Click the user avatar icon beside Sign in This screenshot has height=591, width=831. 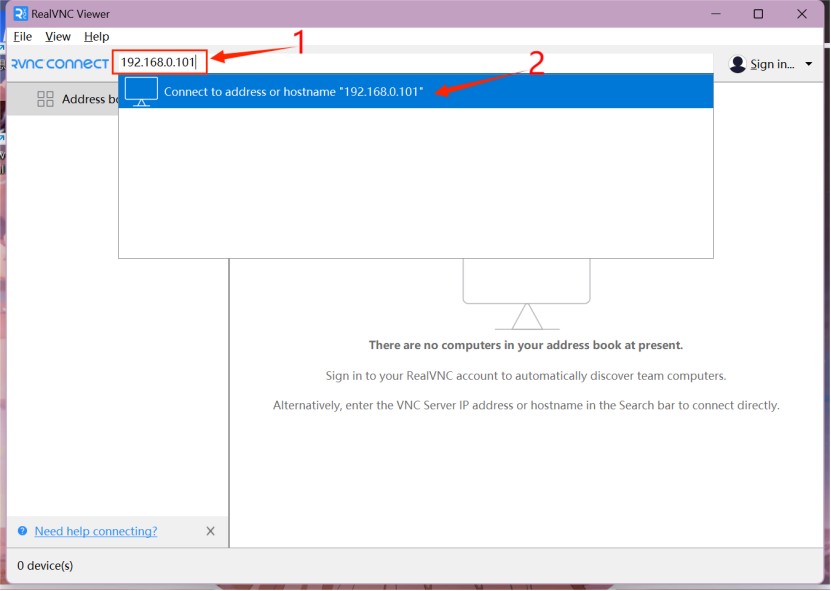[x=738, y=64]
